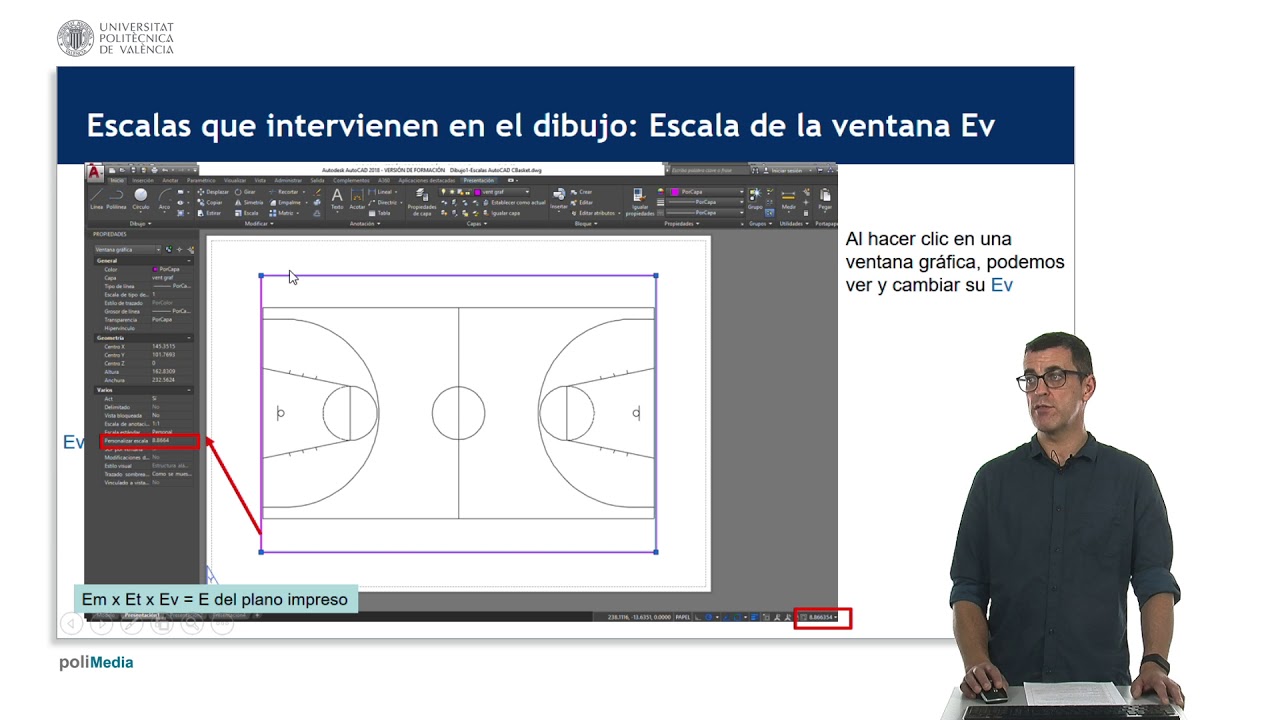
Task: Collapse the General properties section
Action: click(189, 261)
